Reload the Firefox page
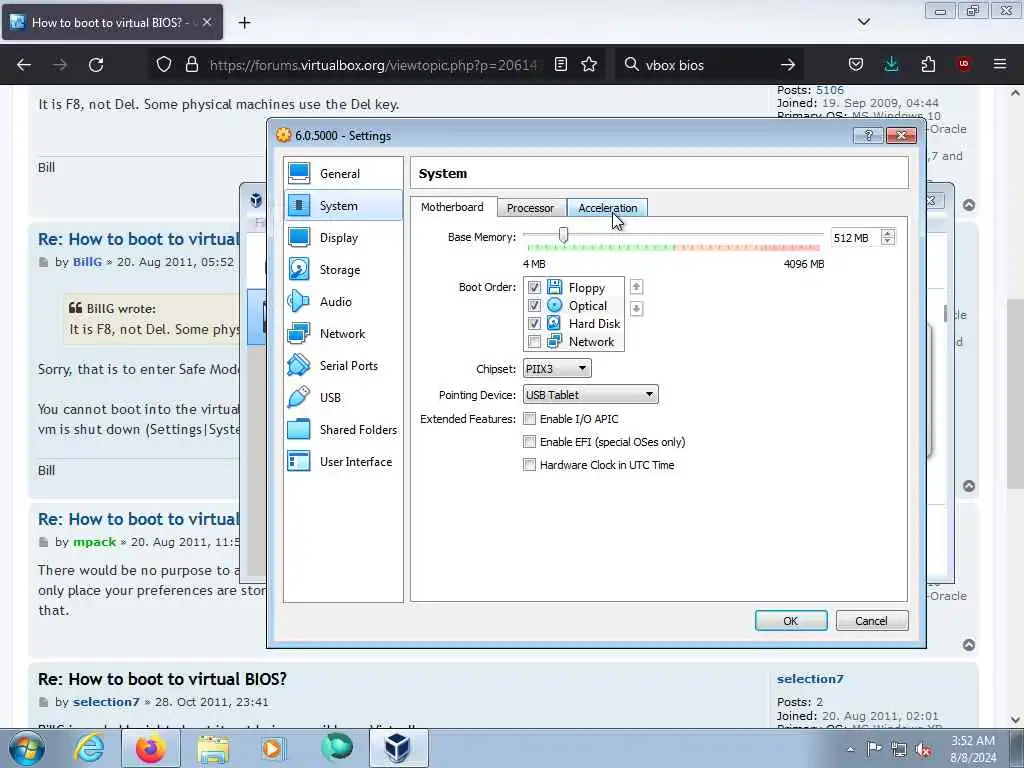The height and width of the screenshot is (768, 1024). coord(96,65)
